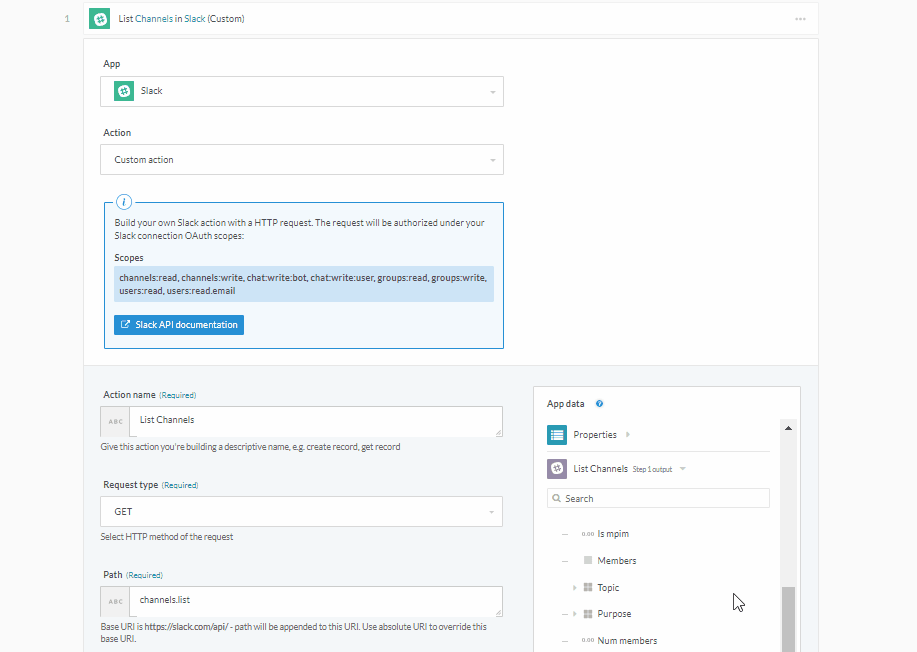917x652 pixels.
Task: Open the Request type dropdown showing GET
Action: 491,511
